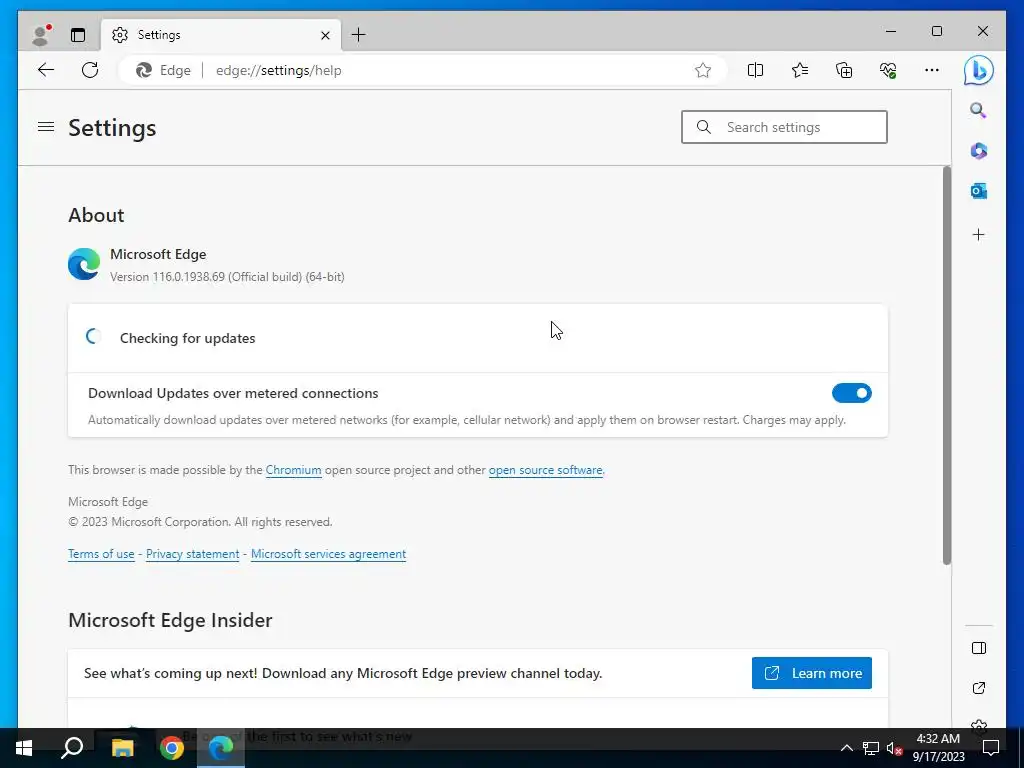Disable Download Updates over metered connections toggle

click(851, 393)
